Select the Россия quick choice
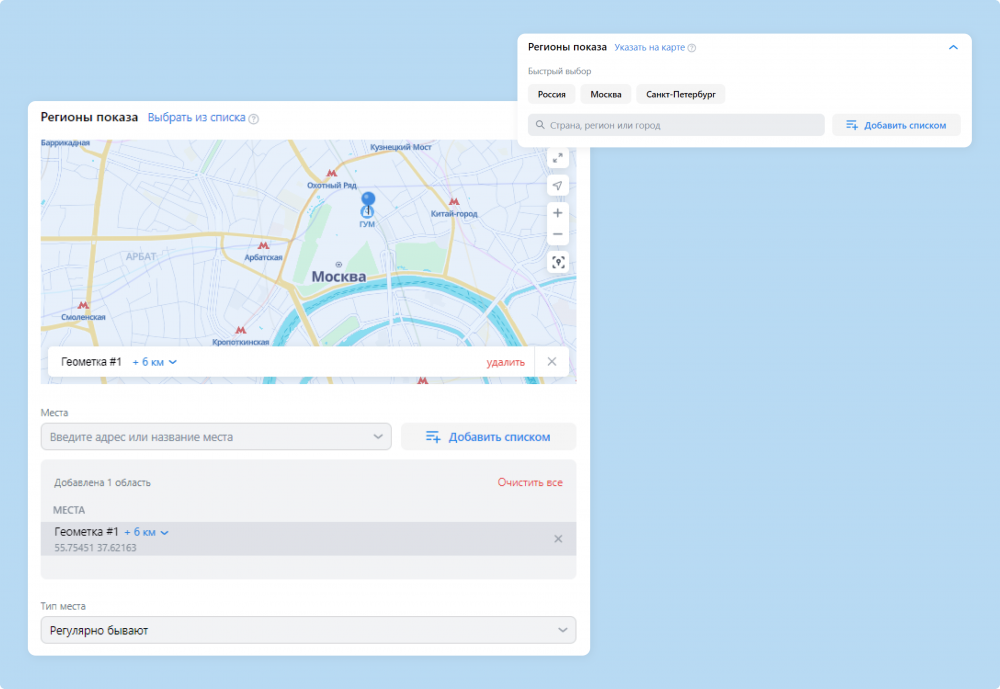This screenshot has height=689, width=1000. (552, 94)
